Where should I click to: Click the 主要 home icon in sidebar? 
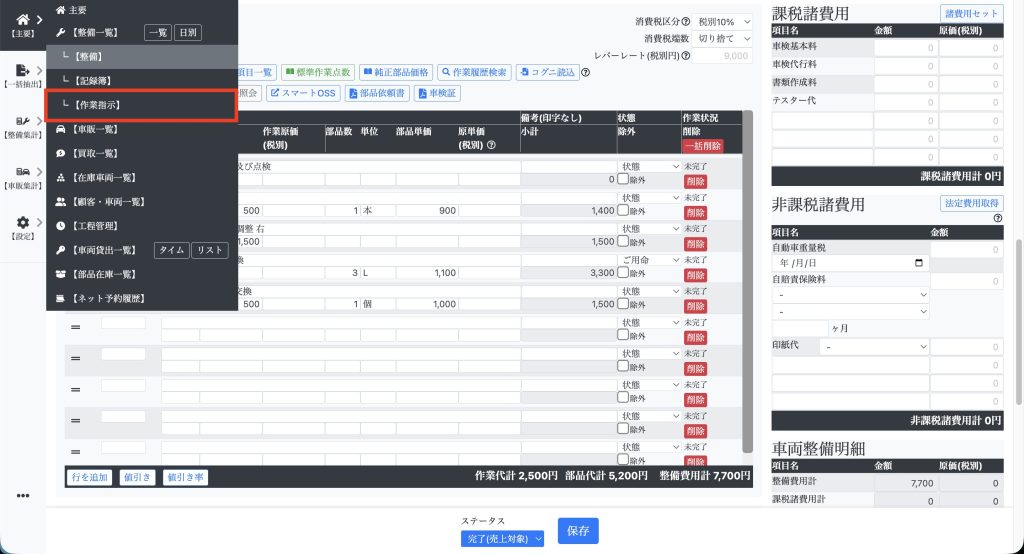(x=22, y=18)
